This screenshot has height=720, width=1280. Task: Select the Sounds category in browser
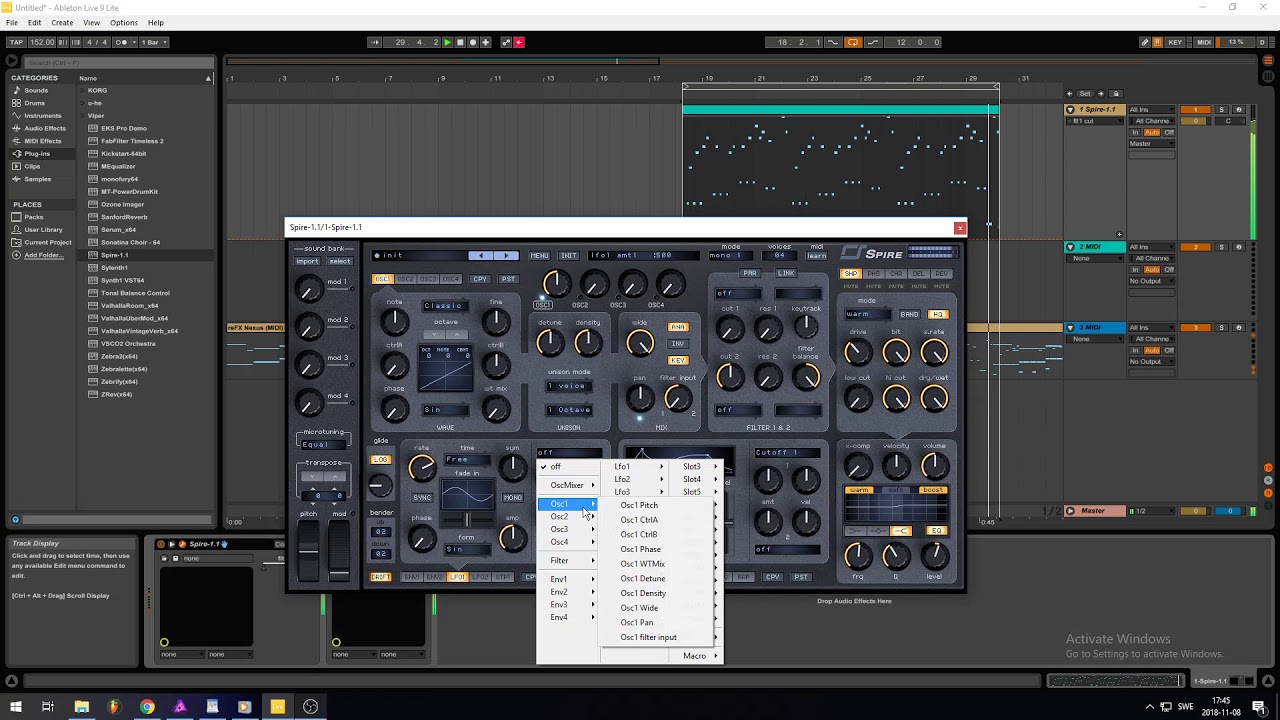(x=36, y=90)
